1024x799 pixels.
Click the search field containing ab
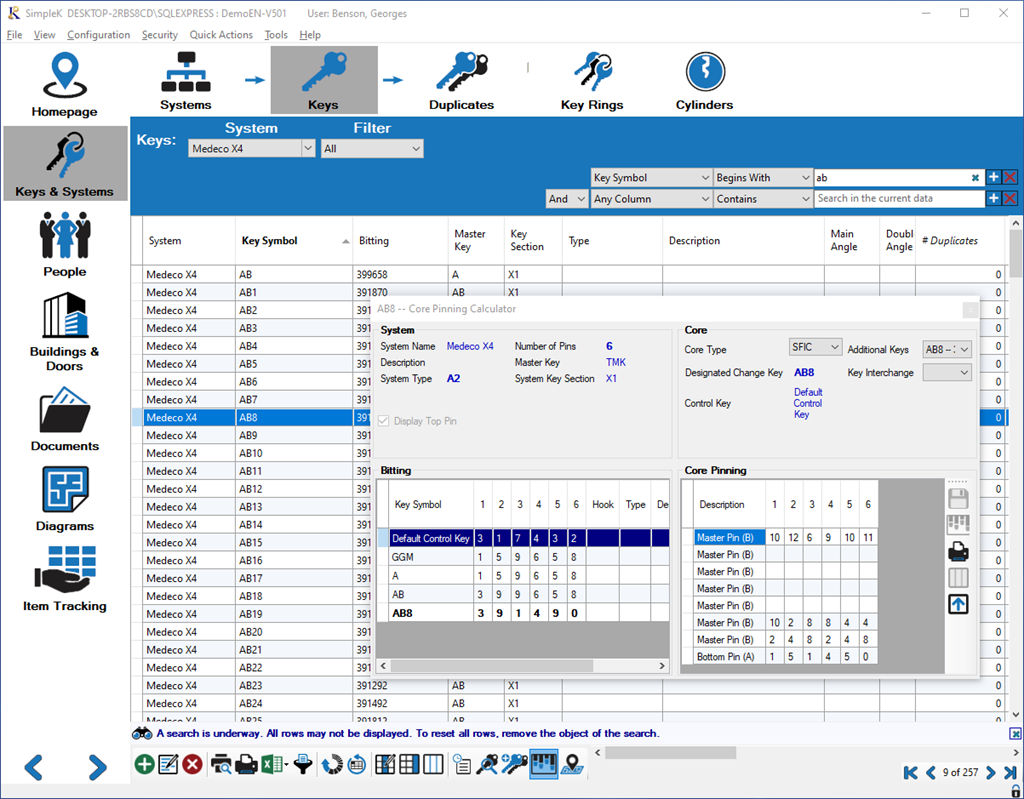pyautogui.click(x=890, y=177)
